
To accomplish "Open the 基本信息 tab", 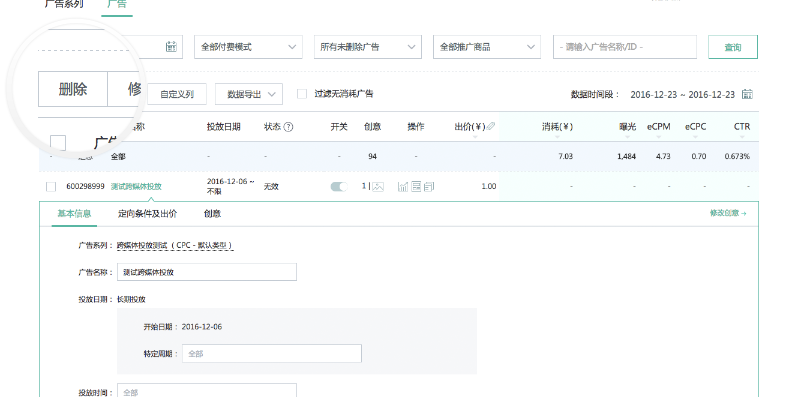I will [x=74, y=214].
